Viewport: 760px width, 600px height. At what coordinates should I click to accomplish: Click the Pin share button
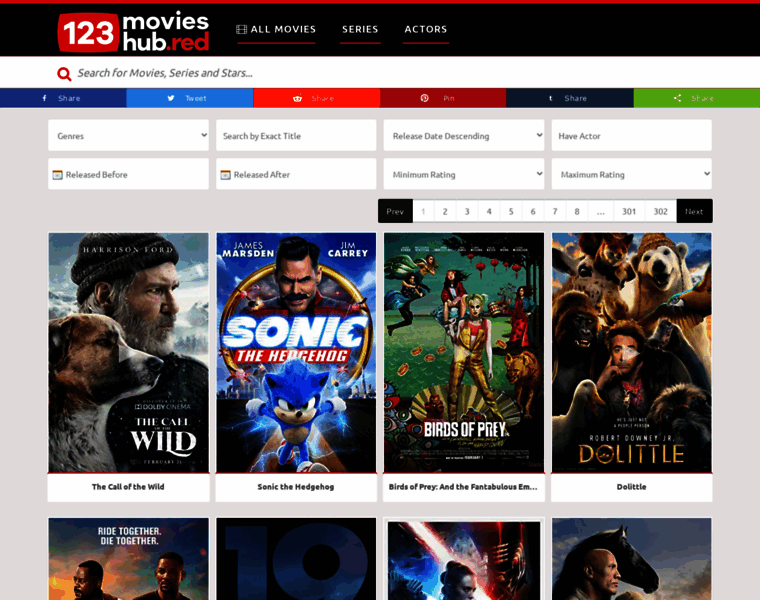pos(443,98)
